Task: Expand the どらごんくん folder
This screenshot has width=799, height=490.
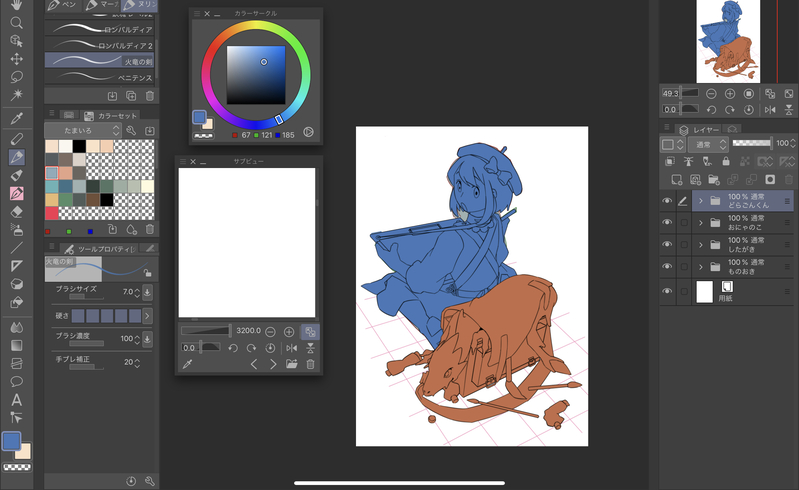Action: click(x=701, y=201)
